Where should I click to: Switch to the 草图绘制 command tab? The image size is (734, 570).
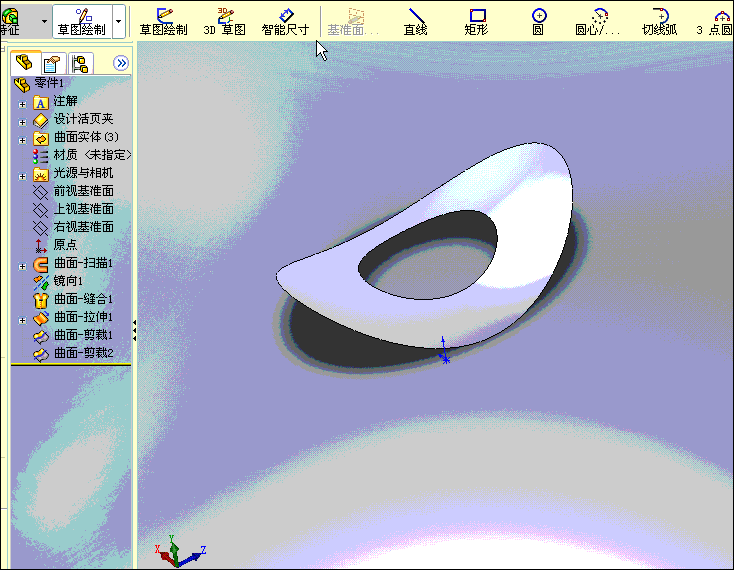coord(82,22)
